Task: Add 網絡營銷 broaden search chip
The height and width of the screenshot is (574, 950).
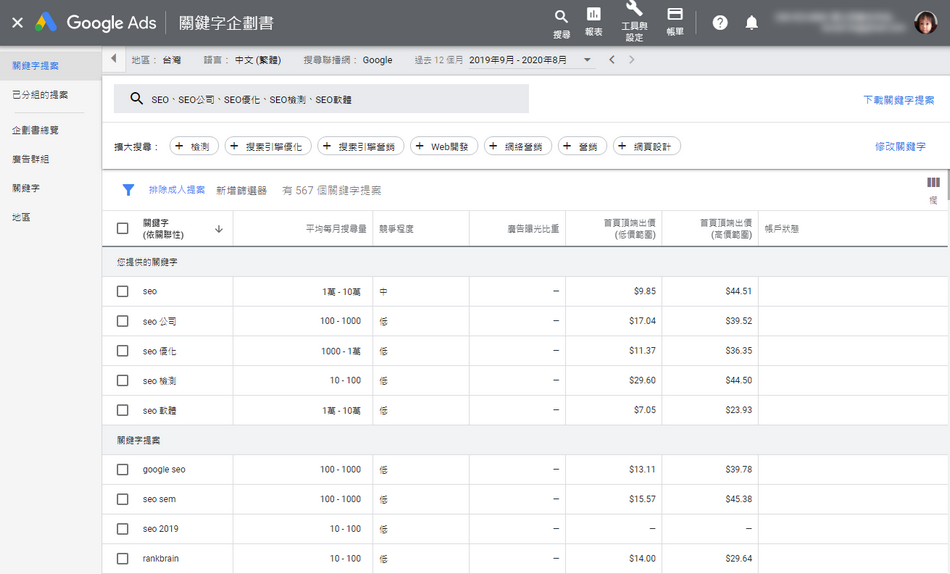Action: pos(518,146)
